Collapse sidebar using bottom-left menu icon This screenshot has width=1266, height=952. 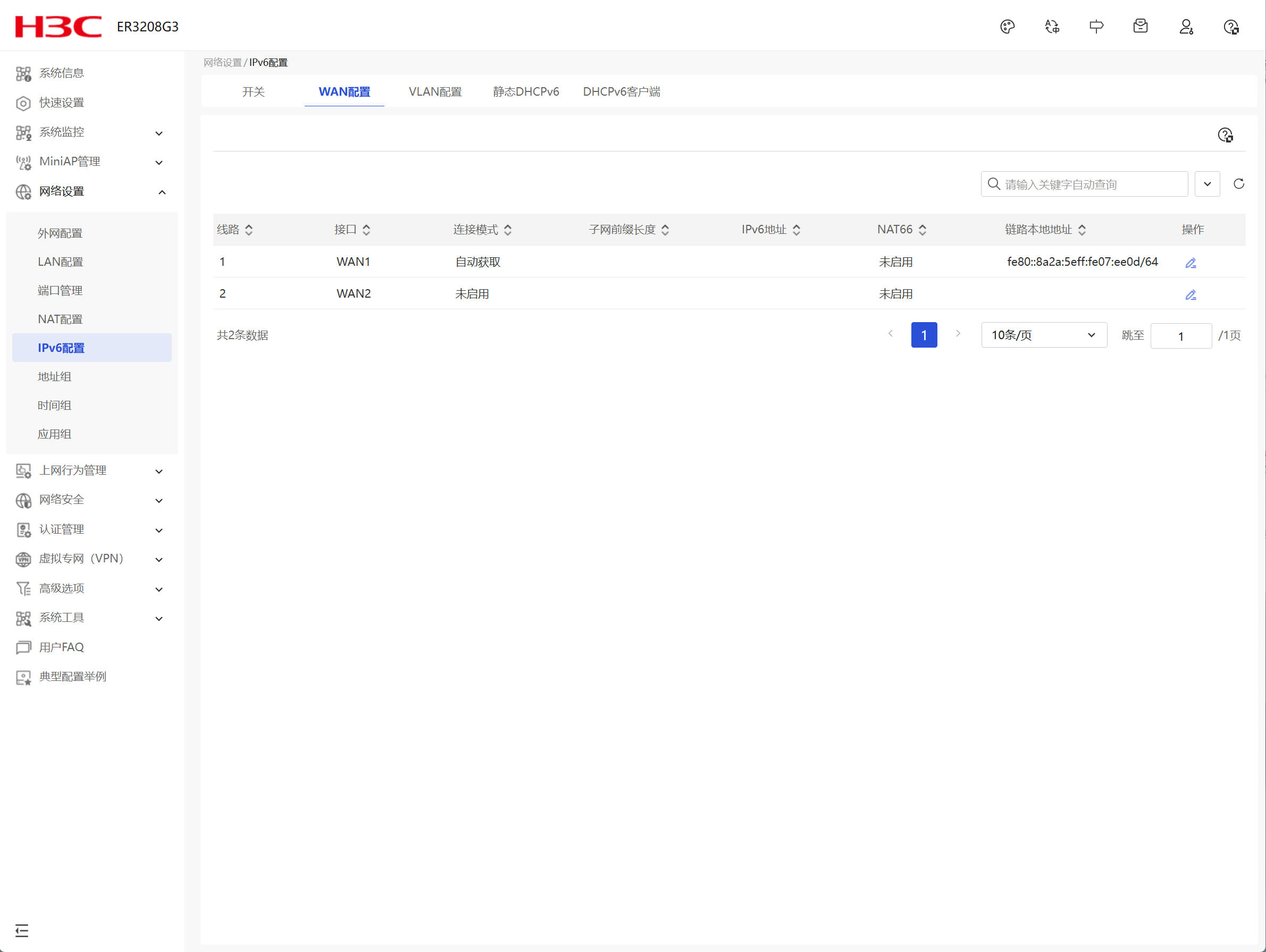(22, 930)
